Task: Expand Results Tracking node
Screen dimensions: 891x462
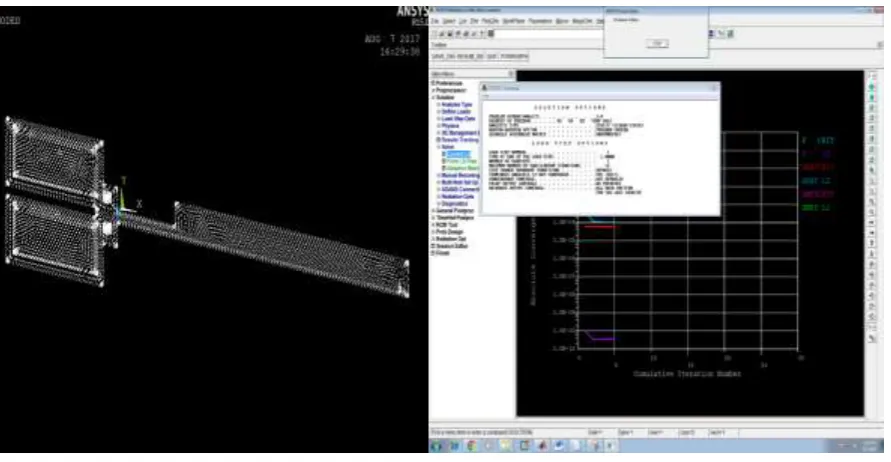Action: click(x=457, y=140)
